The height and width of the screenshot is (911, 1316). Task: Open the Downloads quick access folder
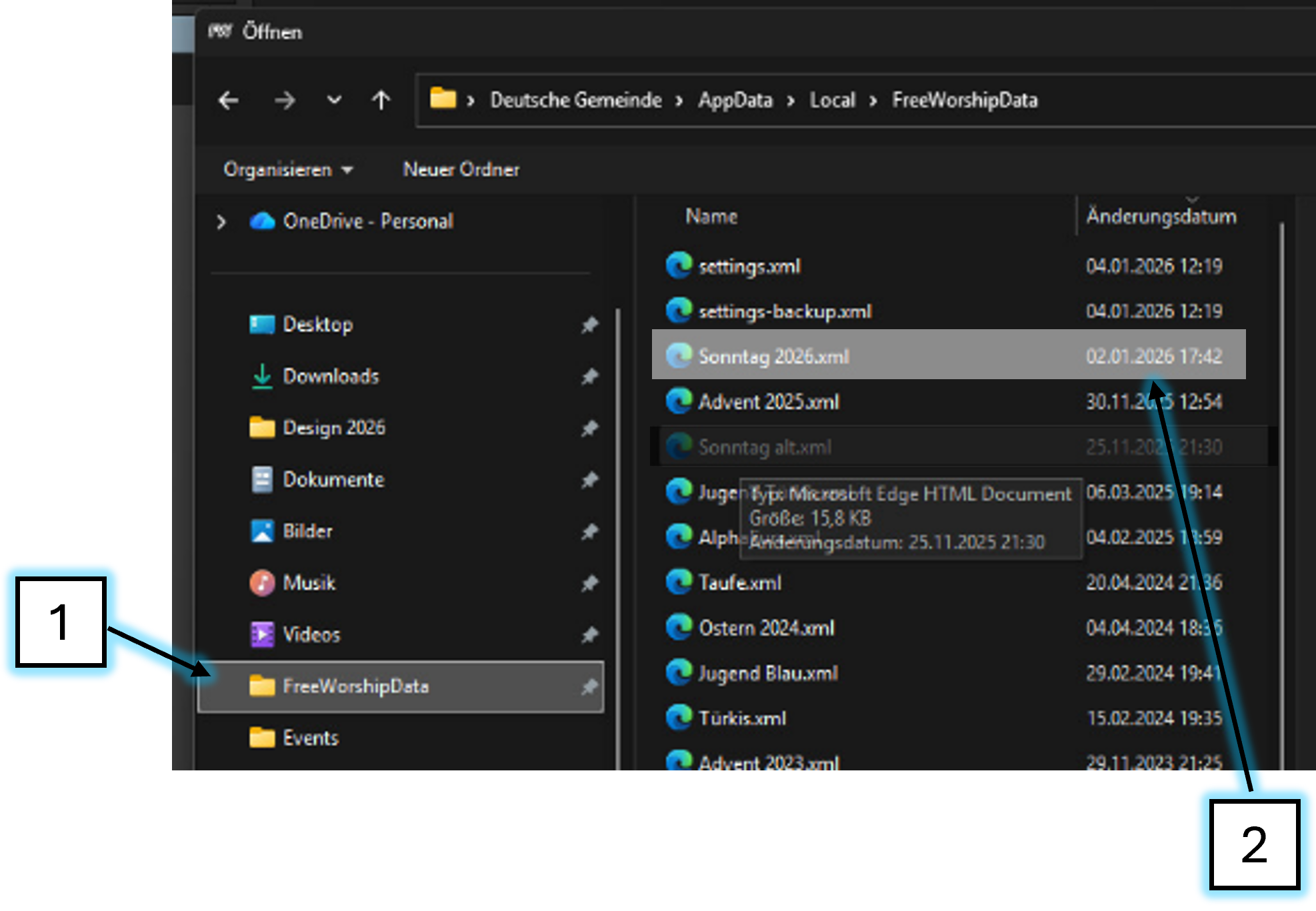(x=331, y=376)
